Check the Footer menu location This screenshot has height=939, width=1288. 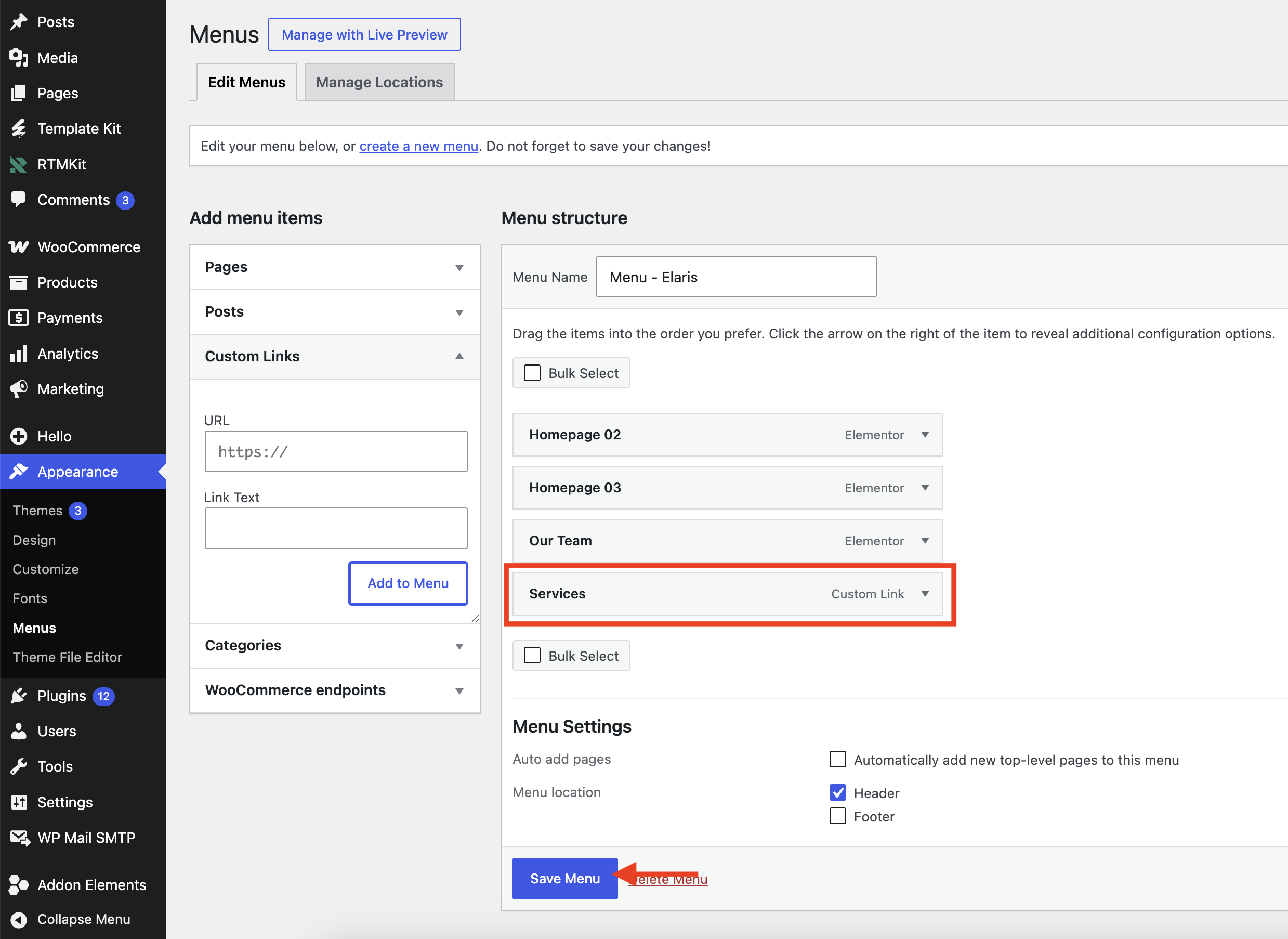(837, 816)
